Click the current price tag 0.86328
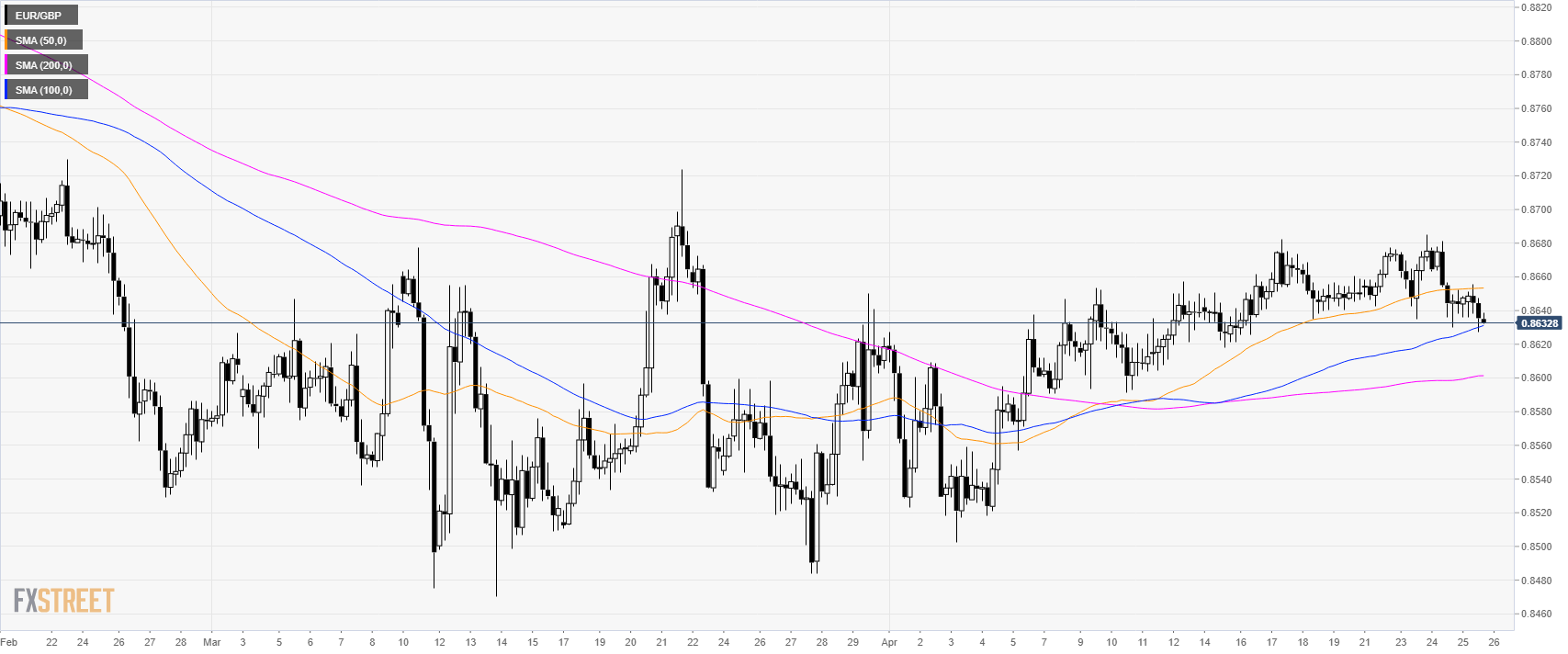The width and height of the screenshot is (1568, 654). point(1539,323)
